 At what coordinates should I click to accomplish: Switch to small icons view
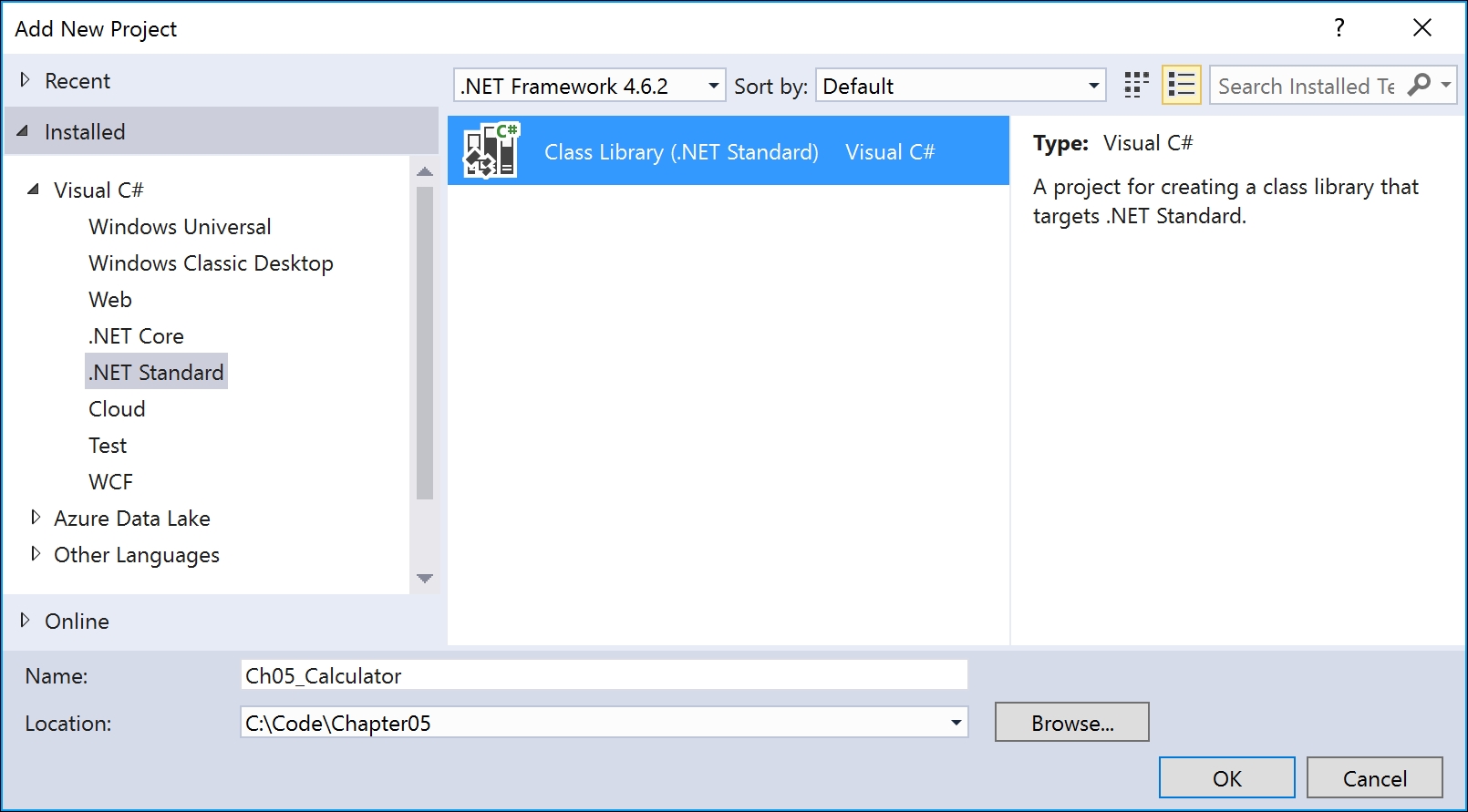pyautogui.click(x=1136, y=86)
